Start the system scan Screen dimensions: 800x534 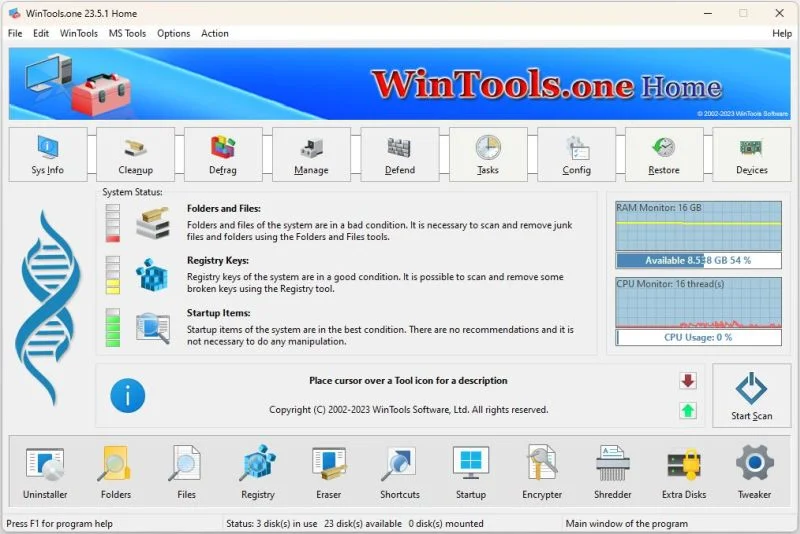[x=752, y=395]
